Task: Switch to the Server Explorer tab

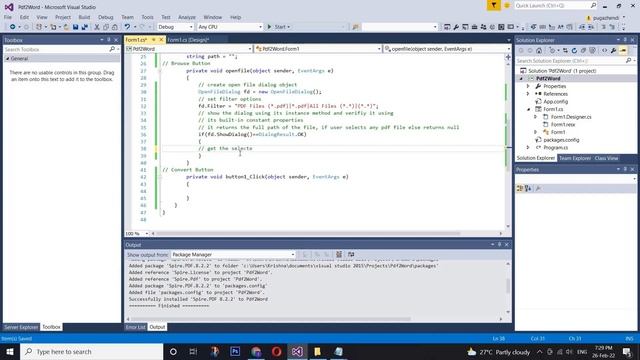Action: click(21, 327)
